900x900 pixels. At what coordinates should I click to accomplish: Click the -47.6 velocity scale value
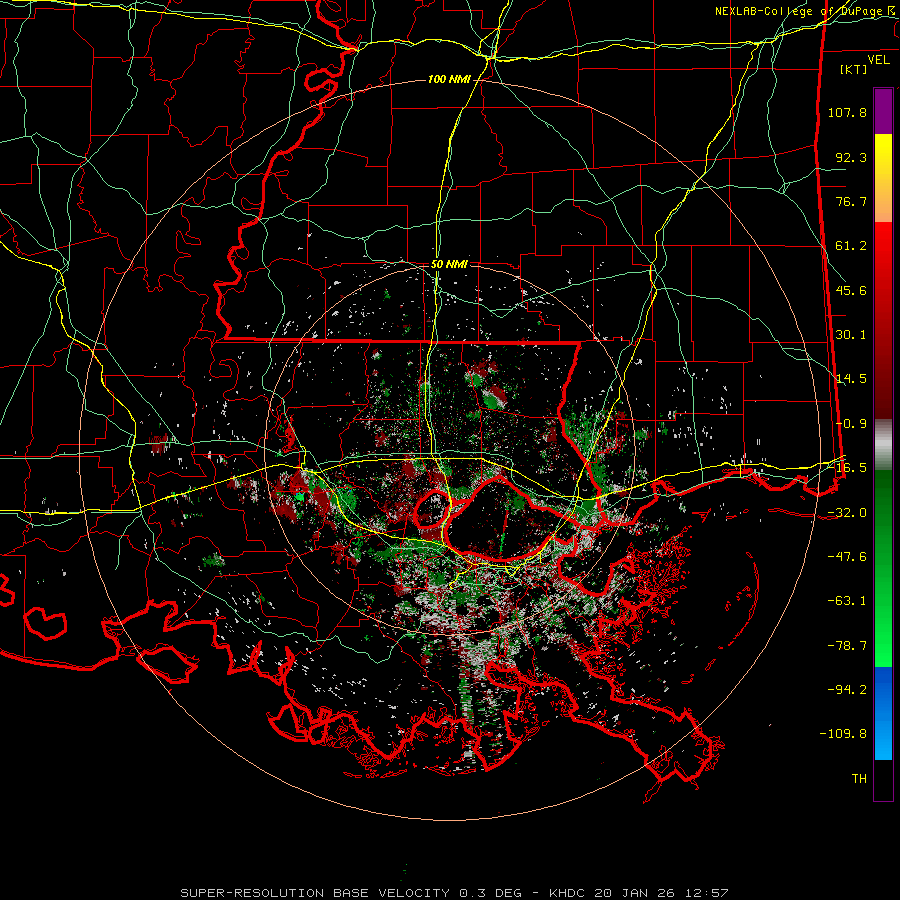(847, 556)
